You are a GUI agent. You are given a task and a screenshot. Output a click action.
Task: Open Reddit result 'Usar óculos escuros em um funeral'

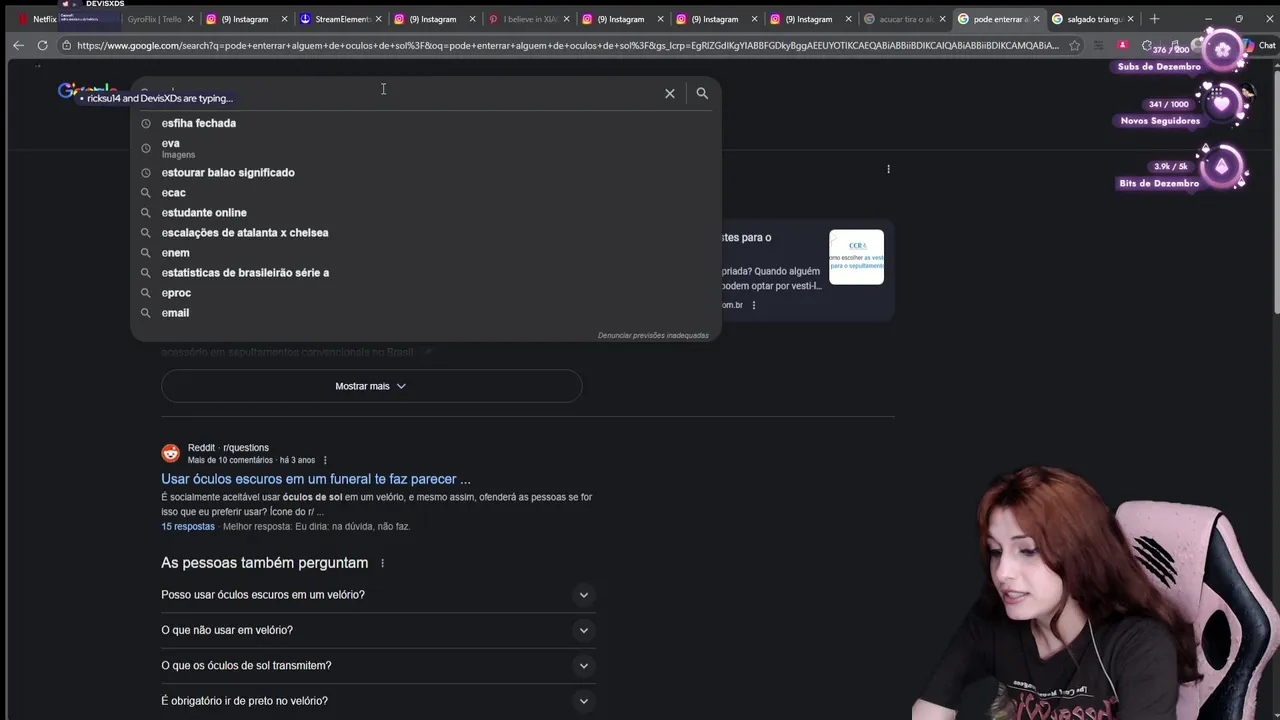316,479
